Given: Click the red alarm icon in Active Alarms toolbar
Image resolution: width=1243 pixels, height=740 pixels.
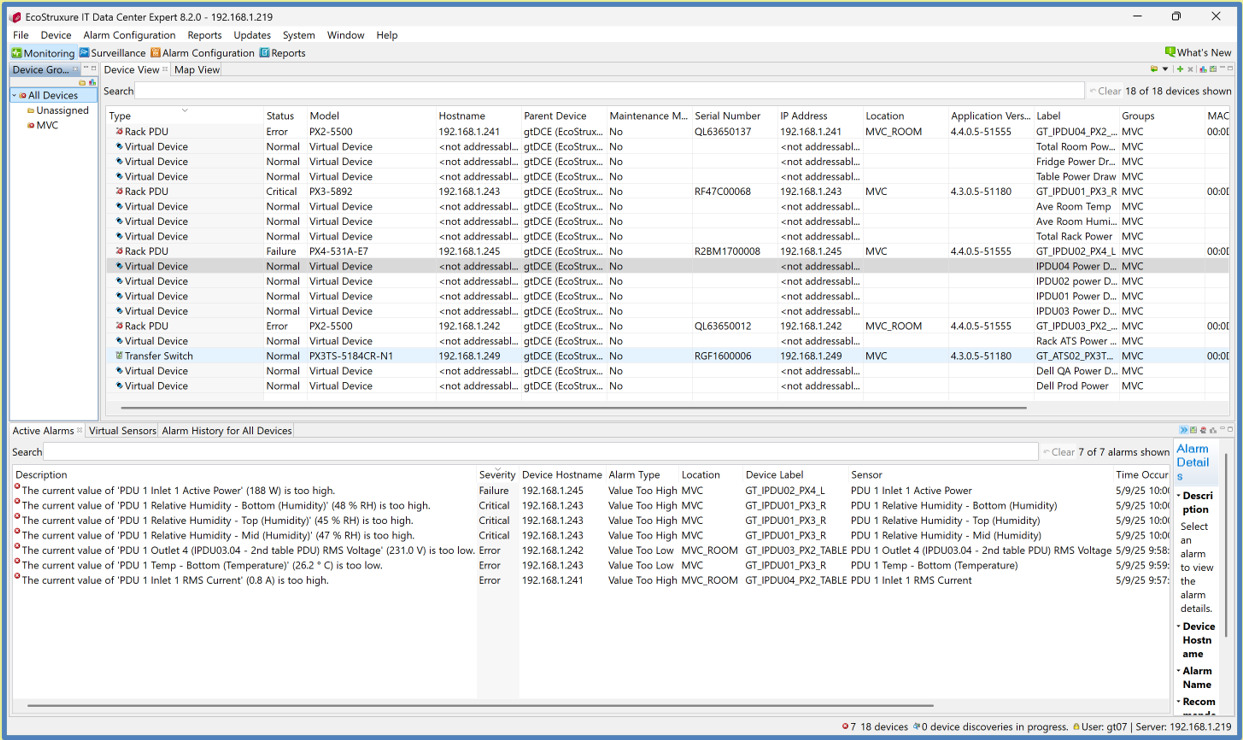Looking at the screenshot, I should (x=1203, y=430).
